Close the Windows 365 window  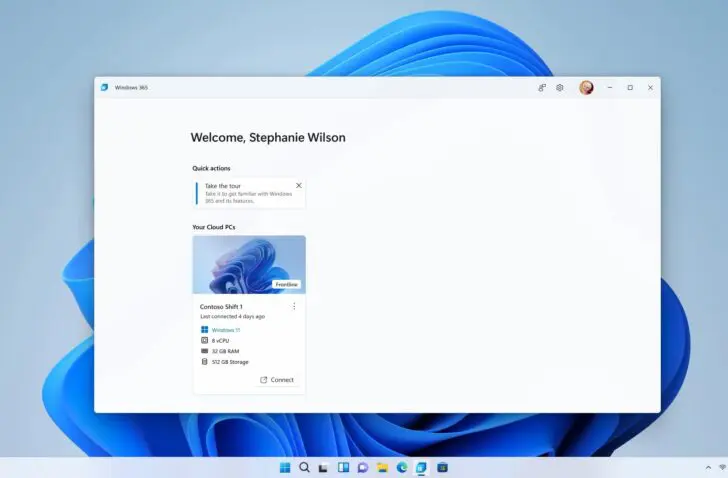click(650, 87)
